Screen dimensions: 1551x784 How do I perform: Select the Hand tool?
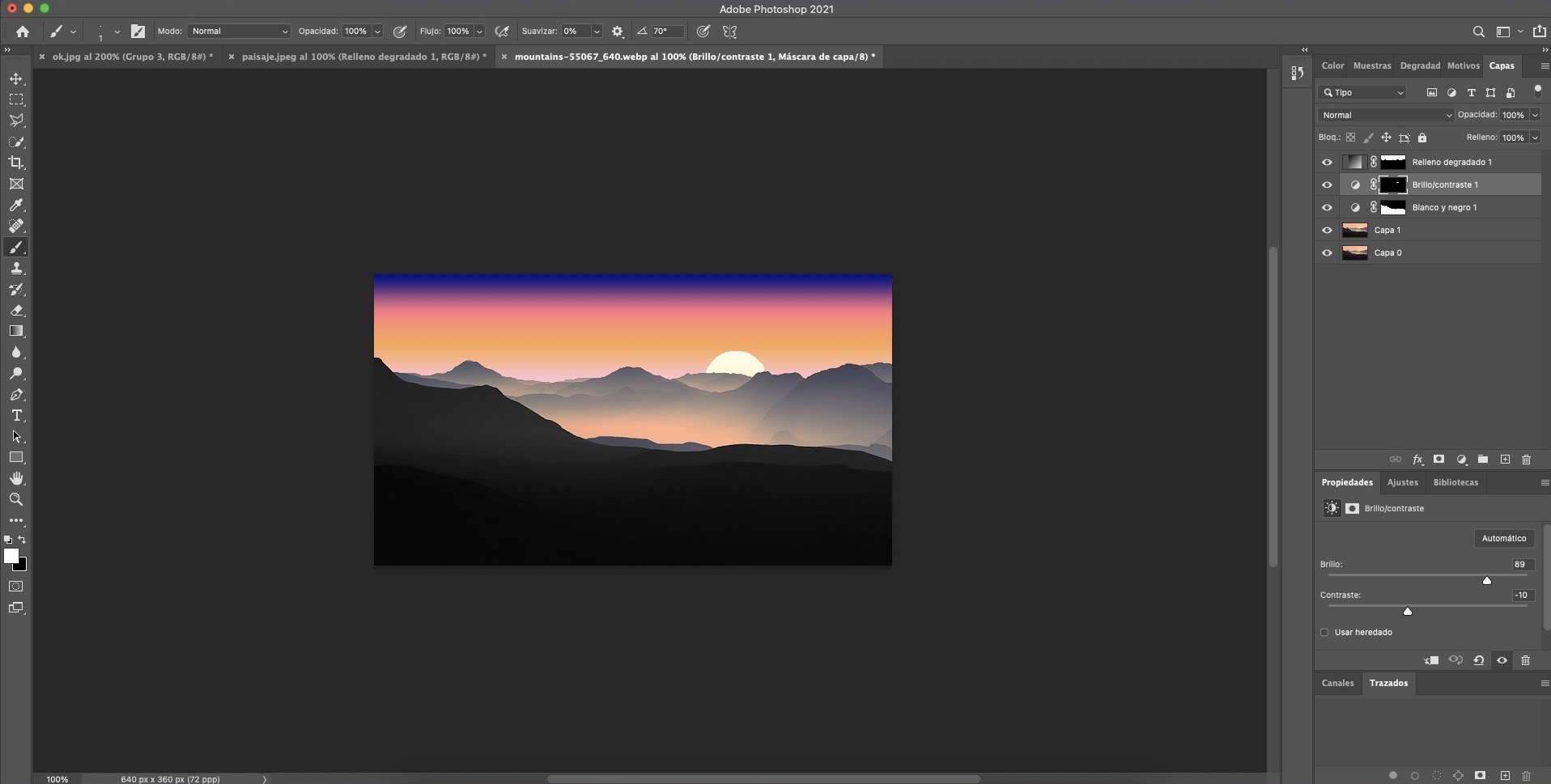pyautogui.click(x=16, y=478)
